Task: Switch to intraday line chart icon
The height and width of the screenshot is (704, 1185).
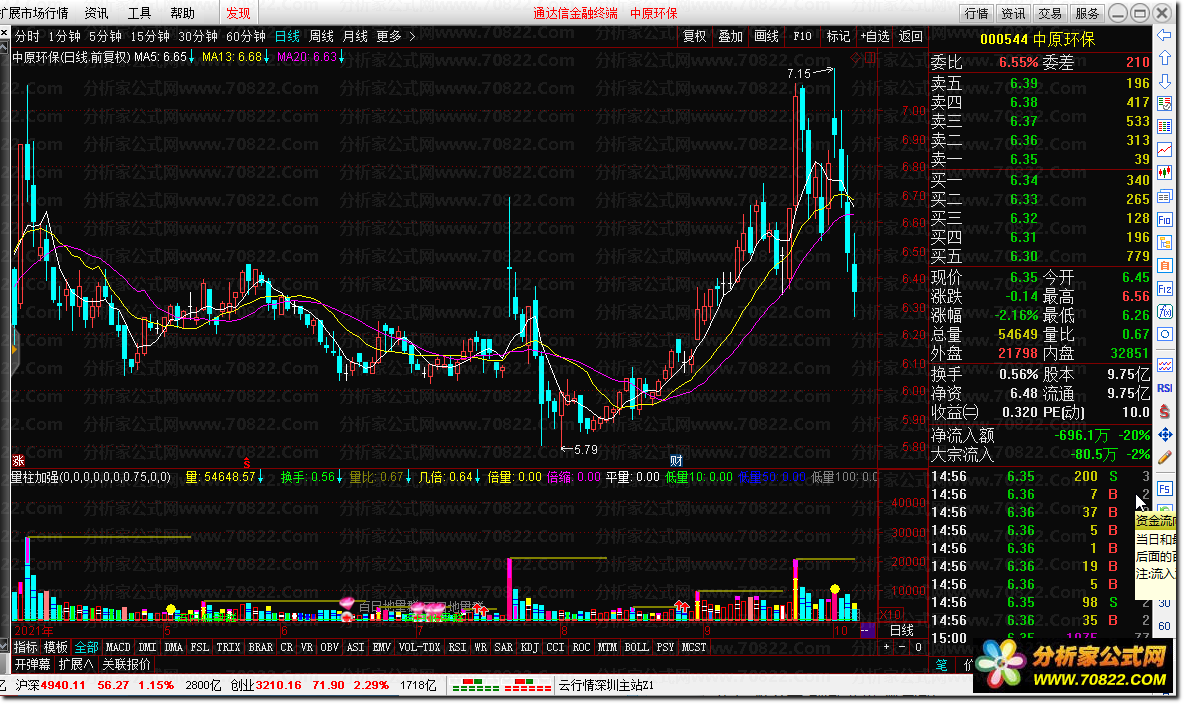Action: [x=1165, y=150]
